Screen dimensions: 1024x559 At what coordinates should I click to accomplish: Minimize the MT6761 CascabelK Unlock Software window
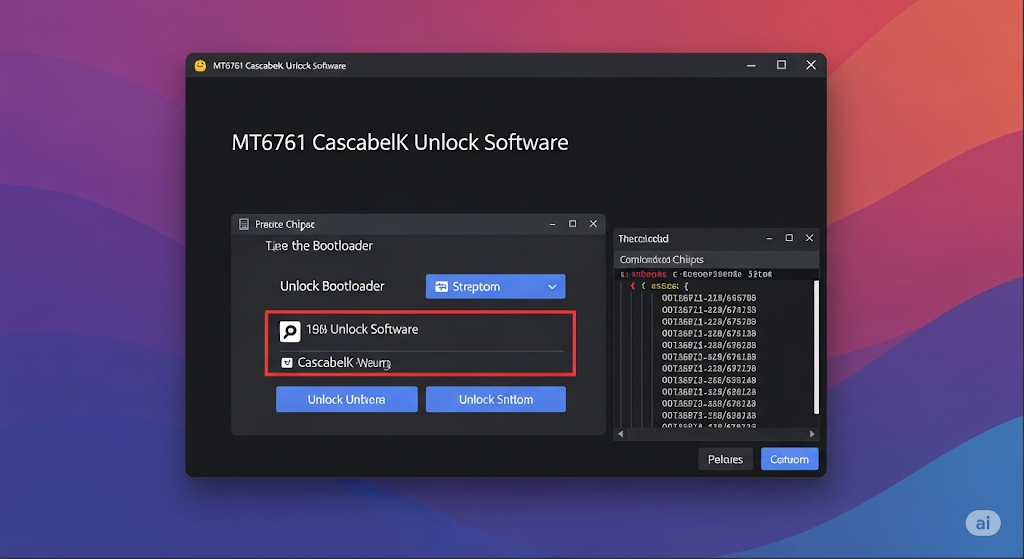[x=751, y=65]
